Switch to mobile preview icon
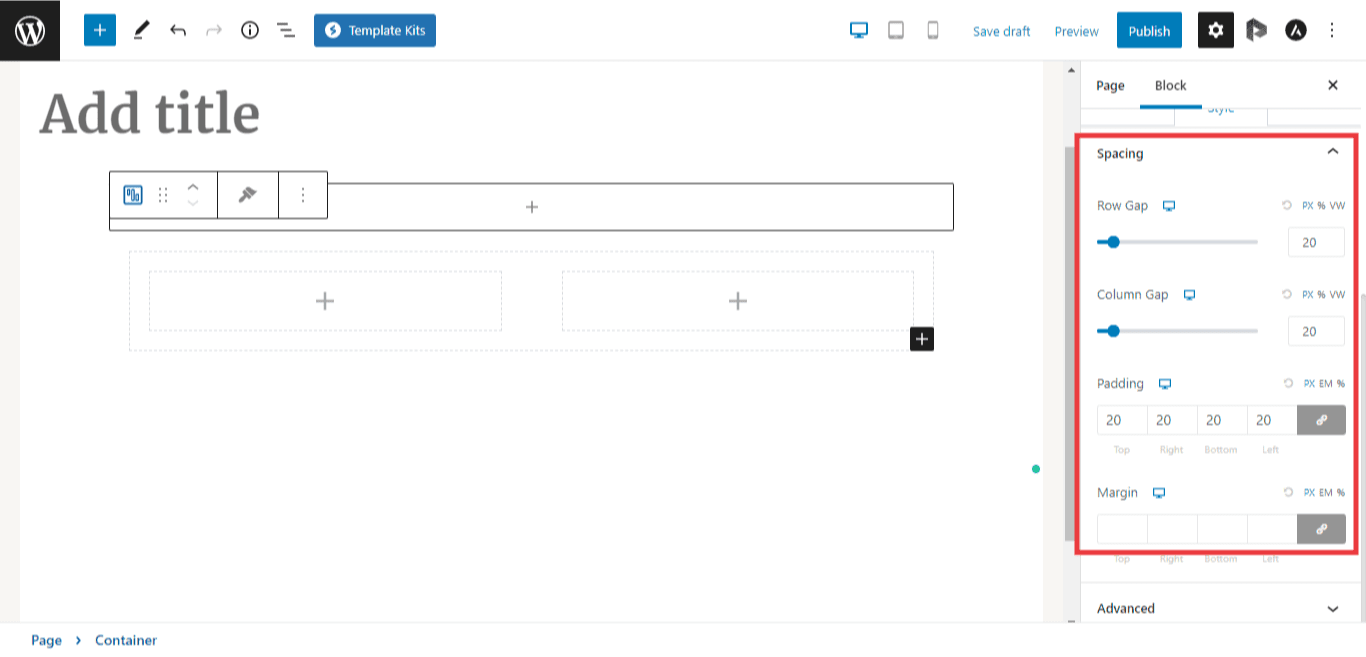The width and height of the screenshot is (1366, 657). coord(933,30)
